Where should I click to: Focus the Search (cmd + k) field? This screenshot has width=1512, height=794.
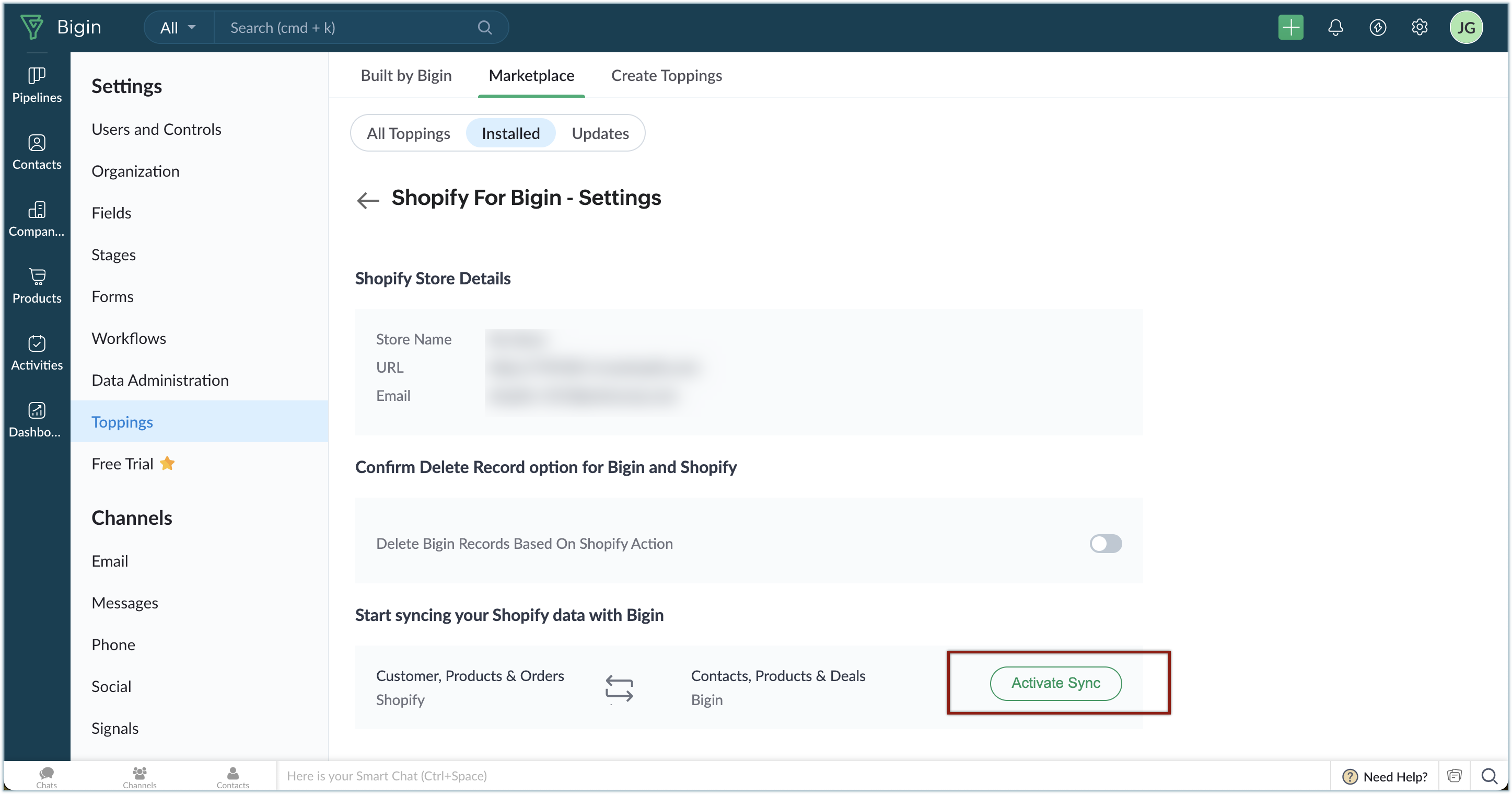click(x=352, y=28)
